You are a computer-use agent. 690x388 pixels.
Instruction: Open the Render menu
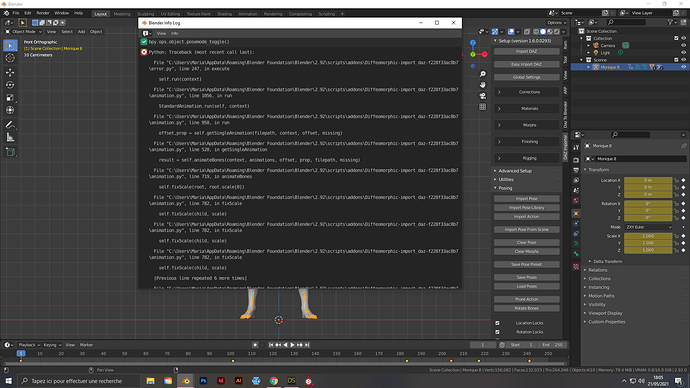43,13
